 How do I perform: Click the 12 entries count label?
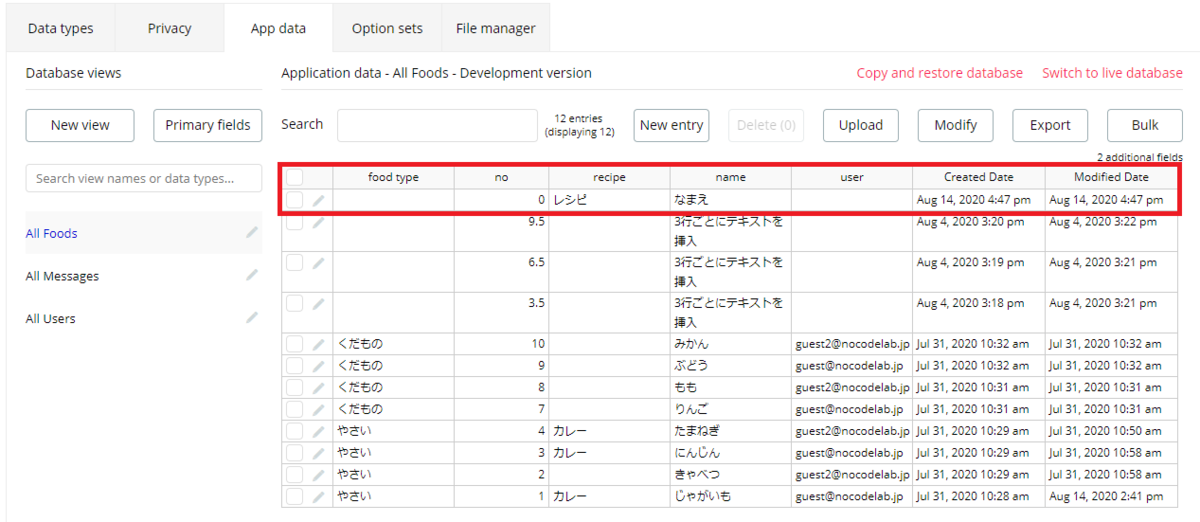pyautogui.click(x=579, y=118)
